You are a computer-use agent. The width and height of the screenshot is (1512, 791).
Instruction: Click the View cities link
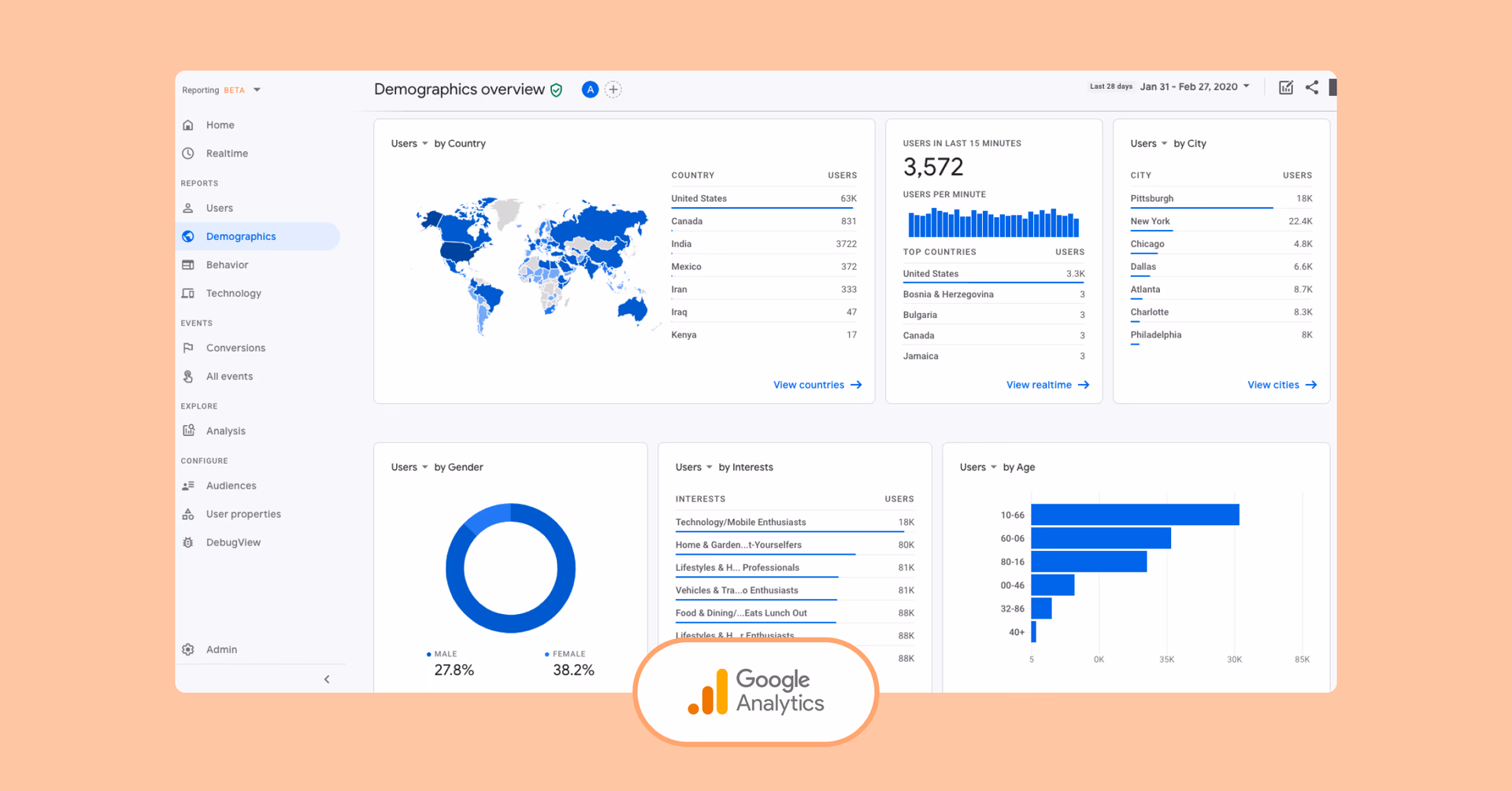(x=1281, y=385)
